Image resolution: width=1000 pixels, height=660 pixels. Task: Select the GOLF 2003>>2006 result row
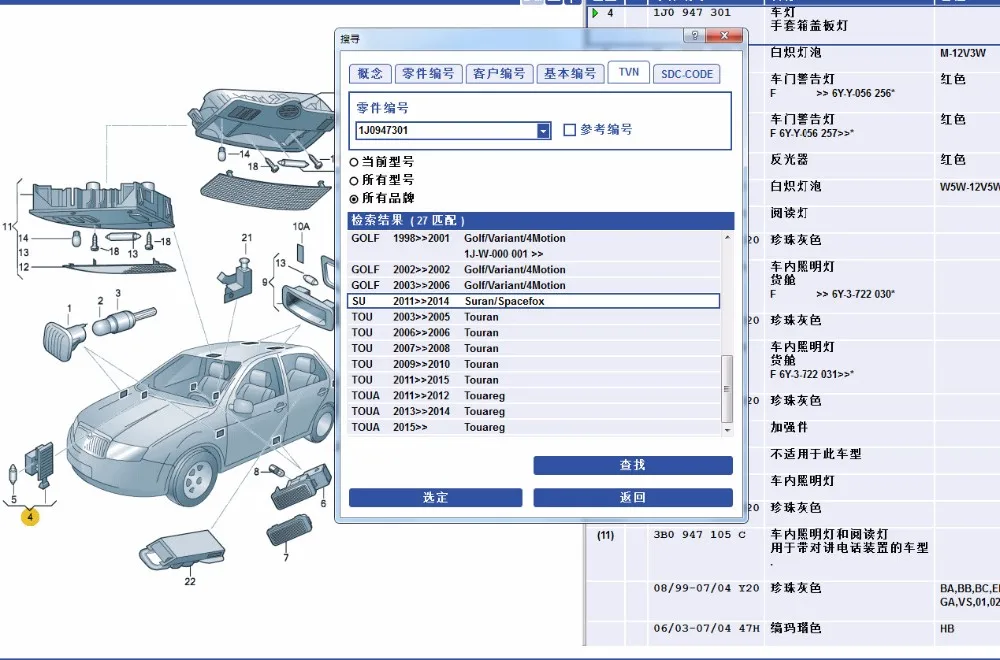point(534,286)
